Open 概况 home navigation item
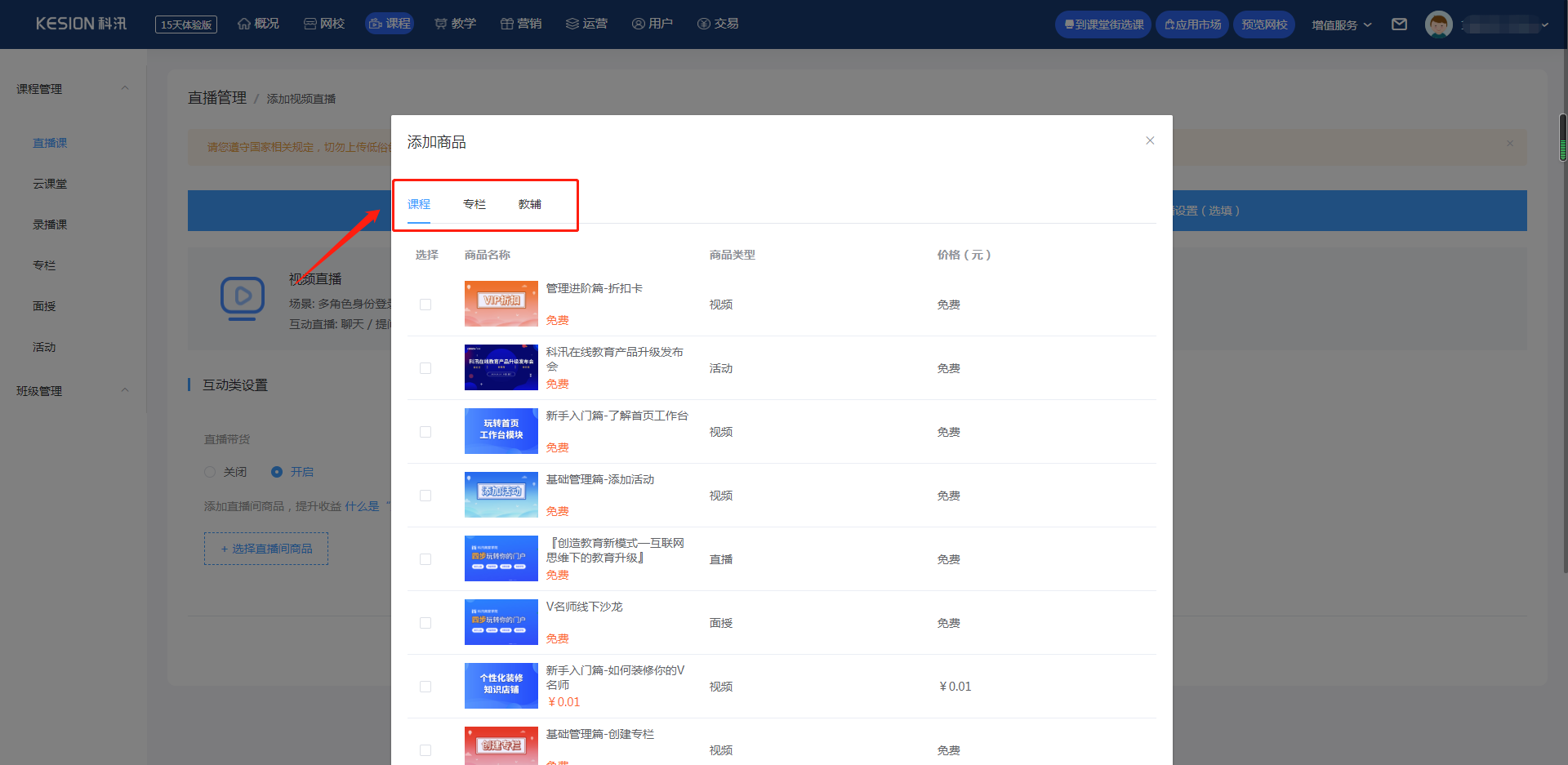This screenshot has height=765, width=1568. pyautogui.click(x=258, y=24)
